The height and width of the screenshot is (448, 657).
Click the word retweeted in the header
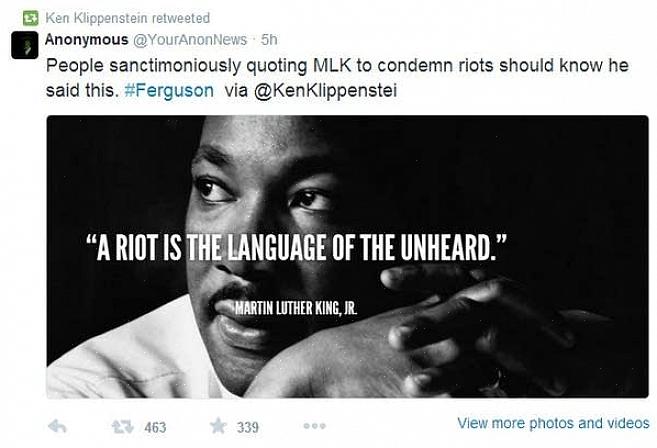pyautogui.click(x=181, y=18)
